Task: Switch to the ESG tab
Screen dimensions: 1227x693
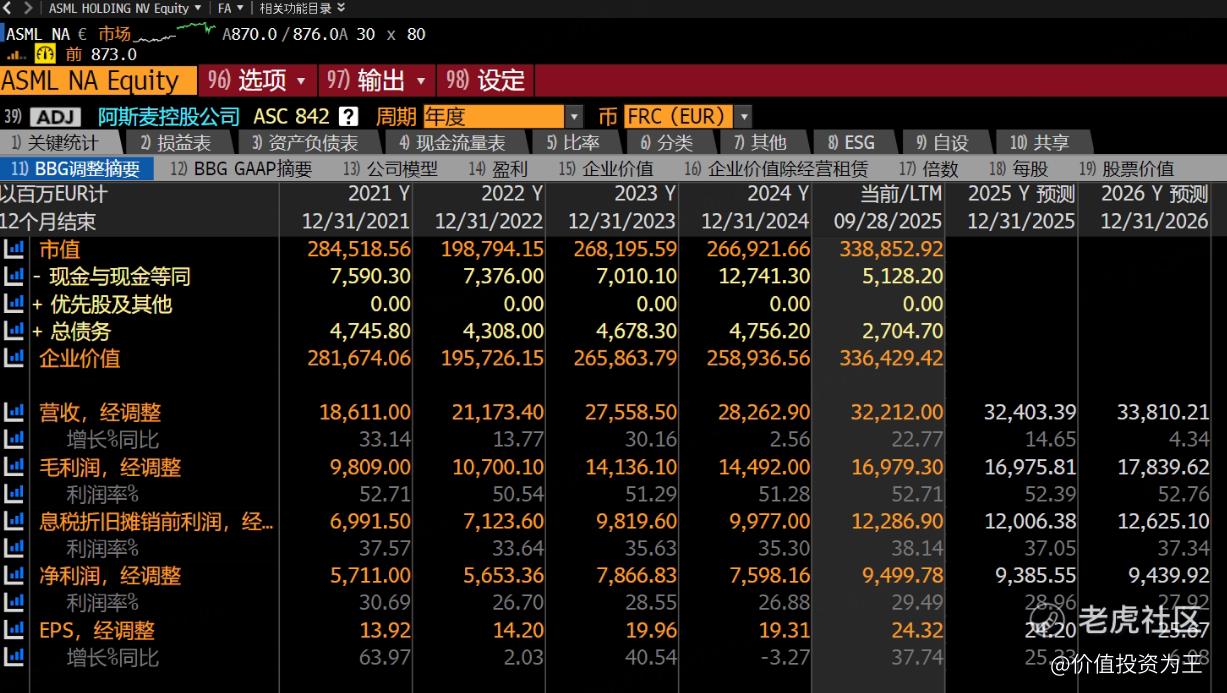Action: pos(851,143)
